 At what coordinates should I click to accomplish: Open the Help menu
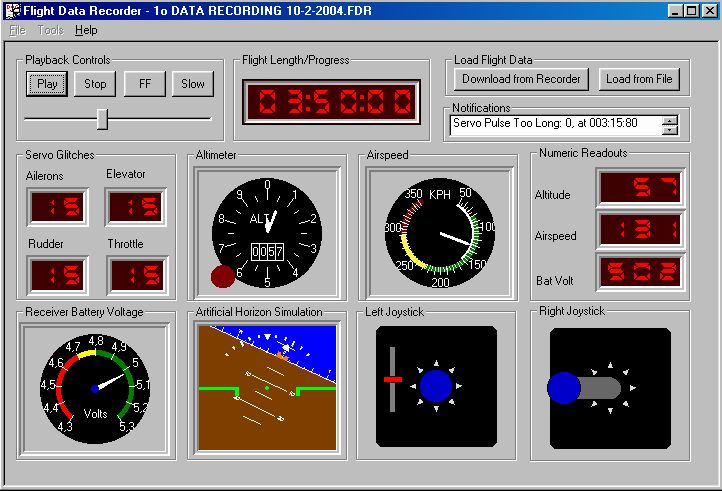86,30
